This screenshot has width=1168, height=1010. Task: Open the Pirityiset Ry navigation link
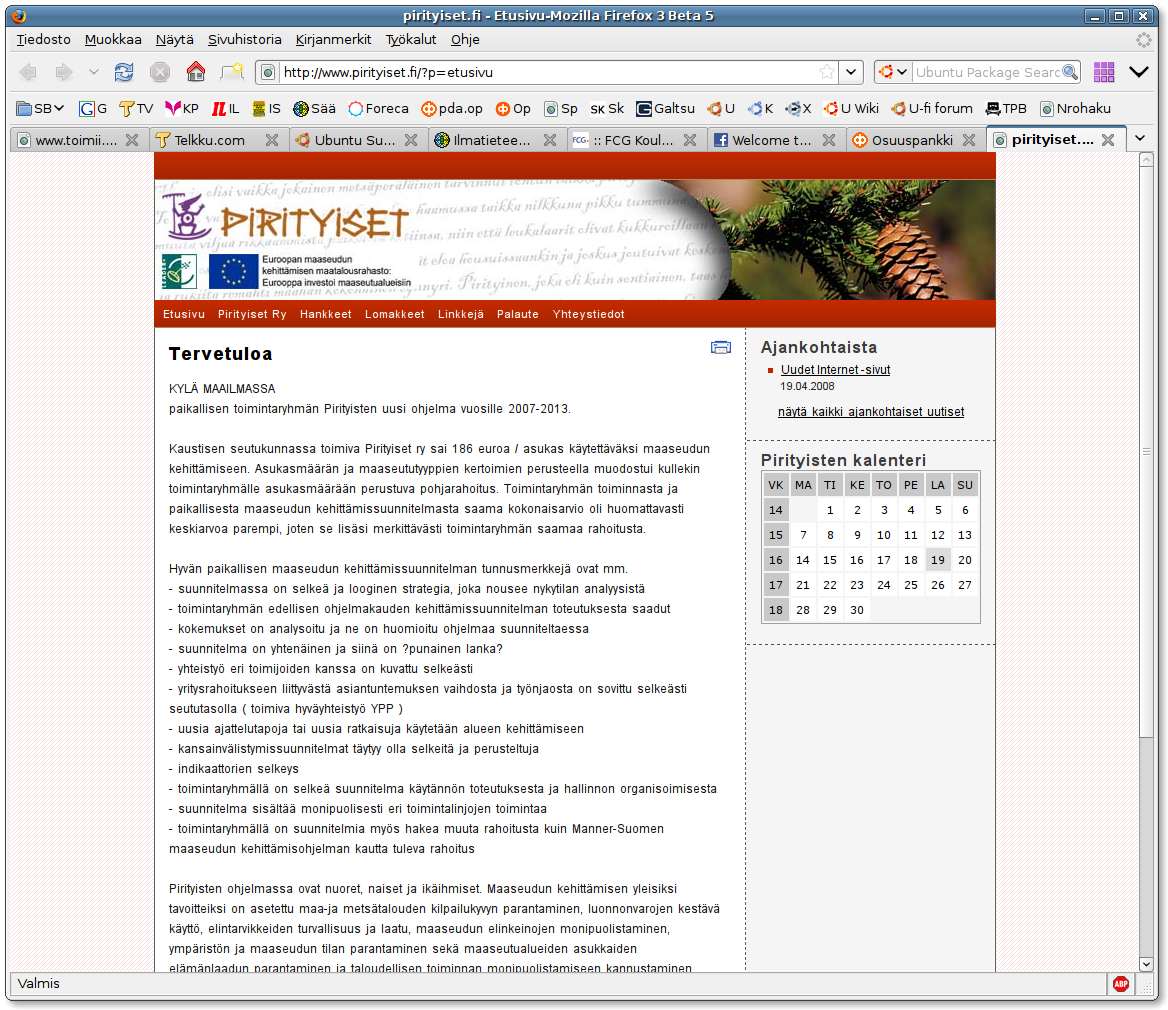[252, 314]
